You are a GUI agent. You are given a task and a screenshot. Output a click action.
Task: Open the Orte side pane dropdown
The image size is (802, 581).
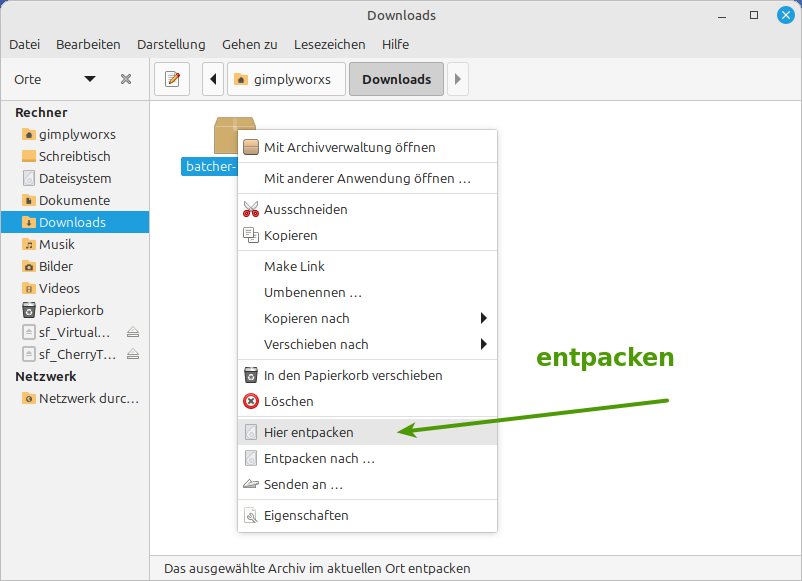coord(90,79)
